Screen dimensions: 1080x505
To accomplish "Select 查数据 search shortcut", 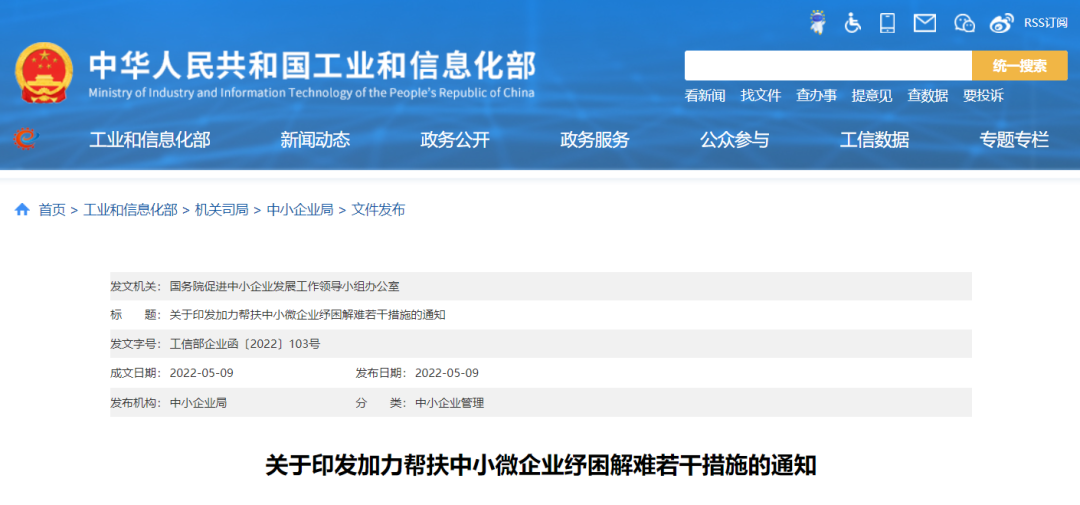I will coord(927,96).
